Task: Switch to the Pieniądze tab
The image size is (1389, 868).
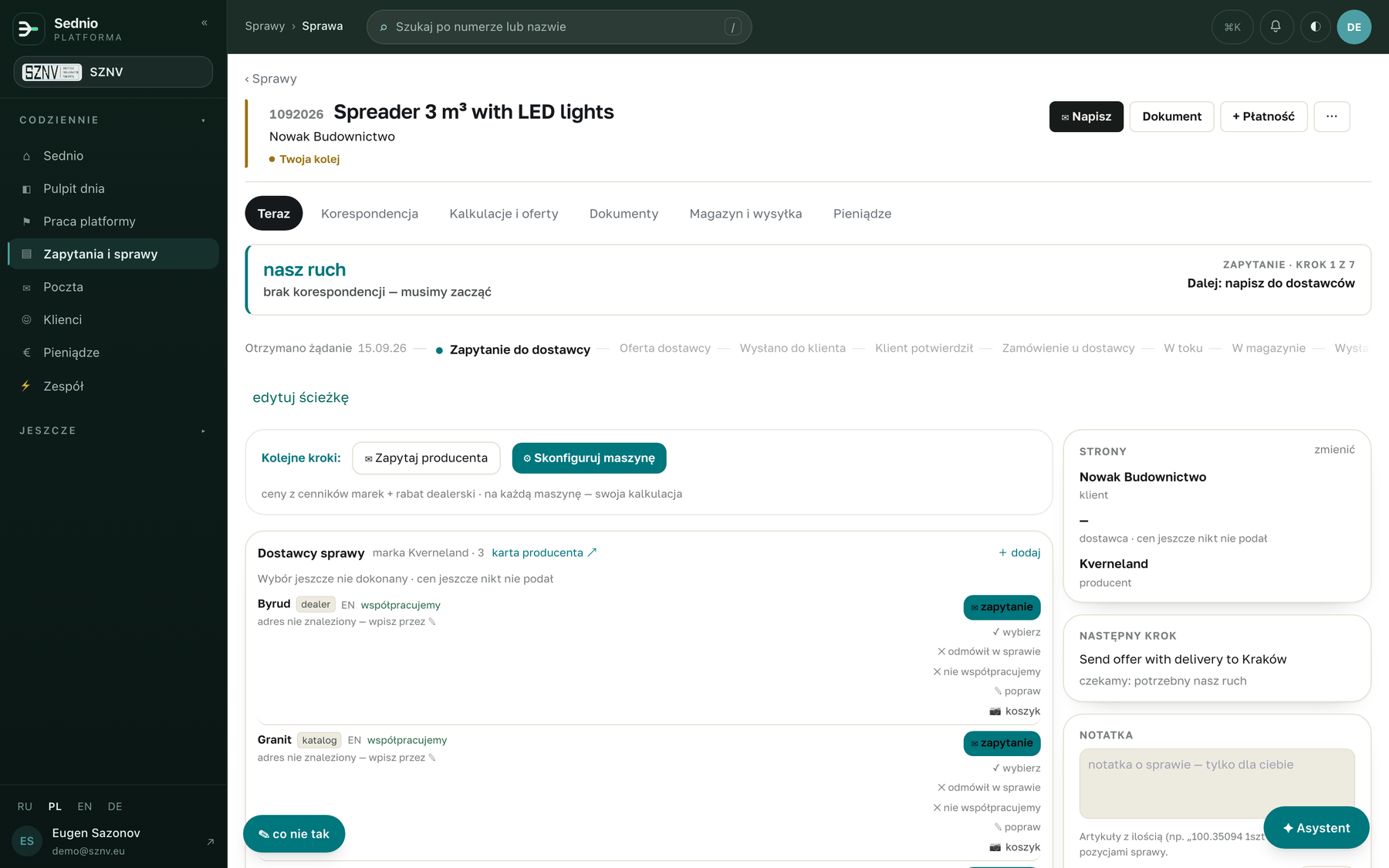Action: tap(862, 214)
